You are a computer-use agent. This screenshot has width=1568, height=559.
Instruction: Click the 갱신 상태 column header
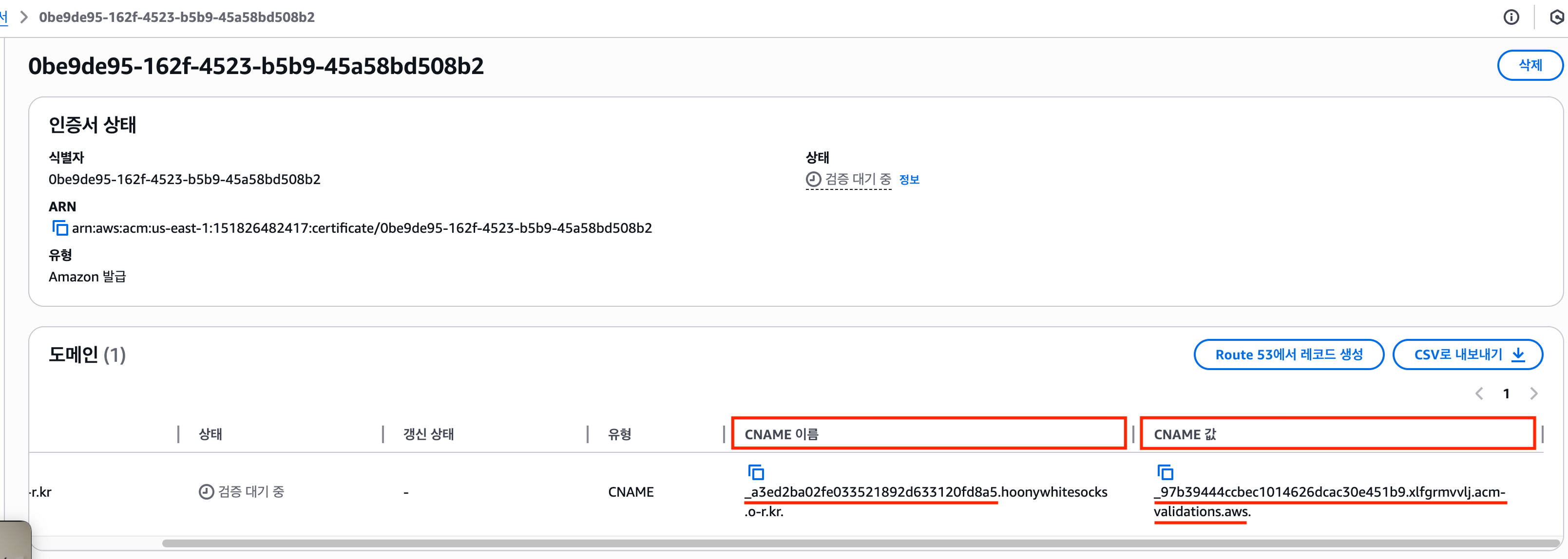(x=428, y=434)
